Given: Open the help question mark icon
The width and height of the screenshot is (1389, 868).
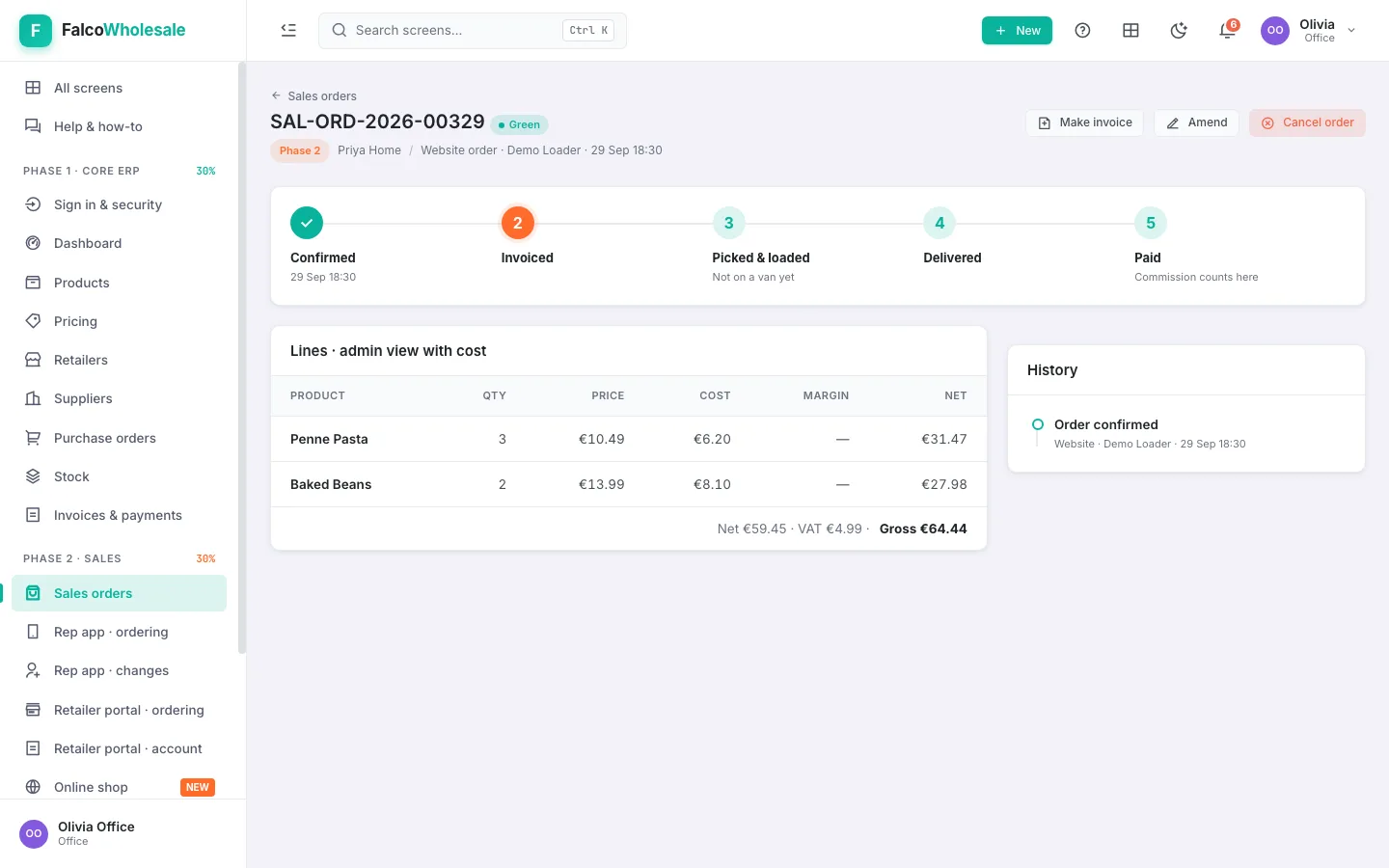Looking at the screenshot, I should 1082,30.
